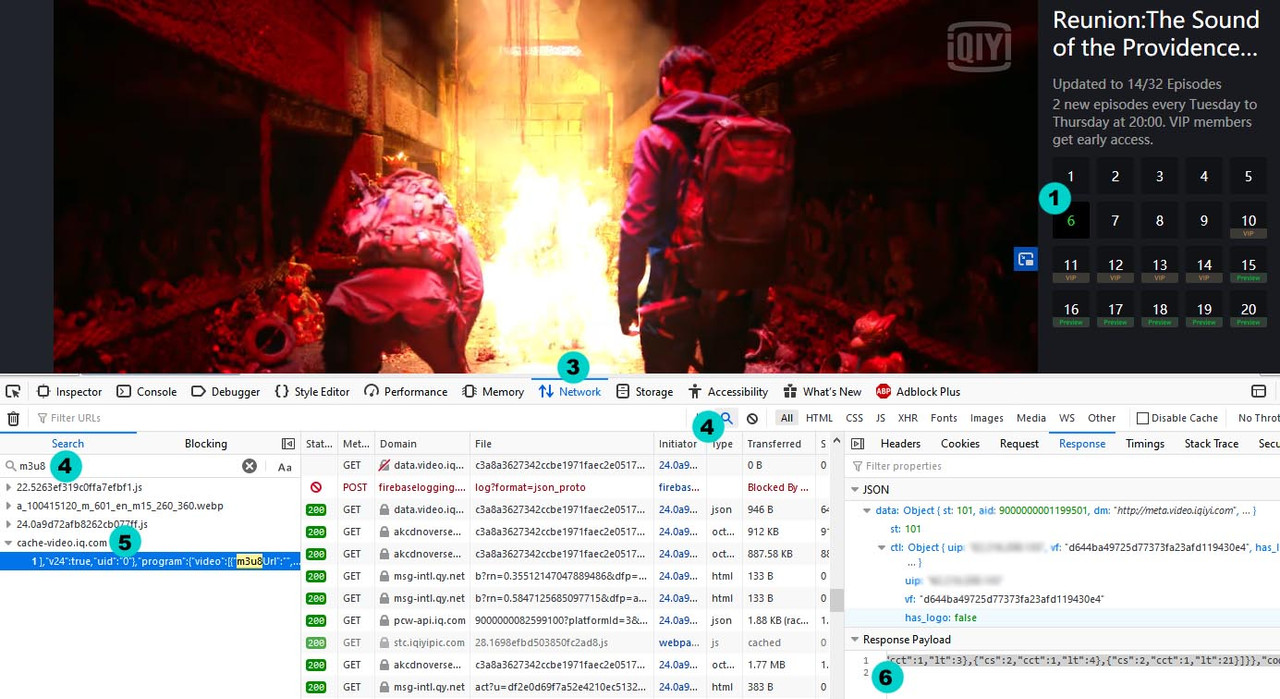This screenshot has width=1280, height=699.
Task: Toggle the HTML request filter
Action: coord(819,418)
